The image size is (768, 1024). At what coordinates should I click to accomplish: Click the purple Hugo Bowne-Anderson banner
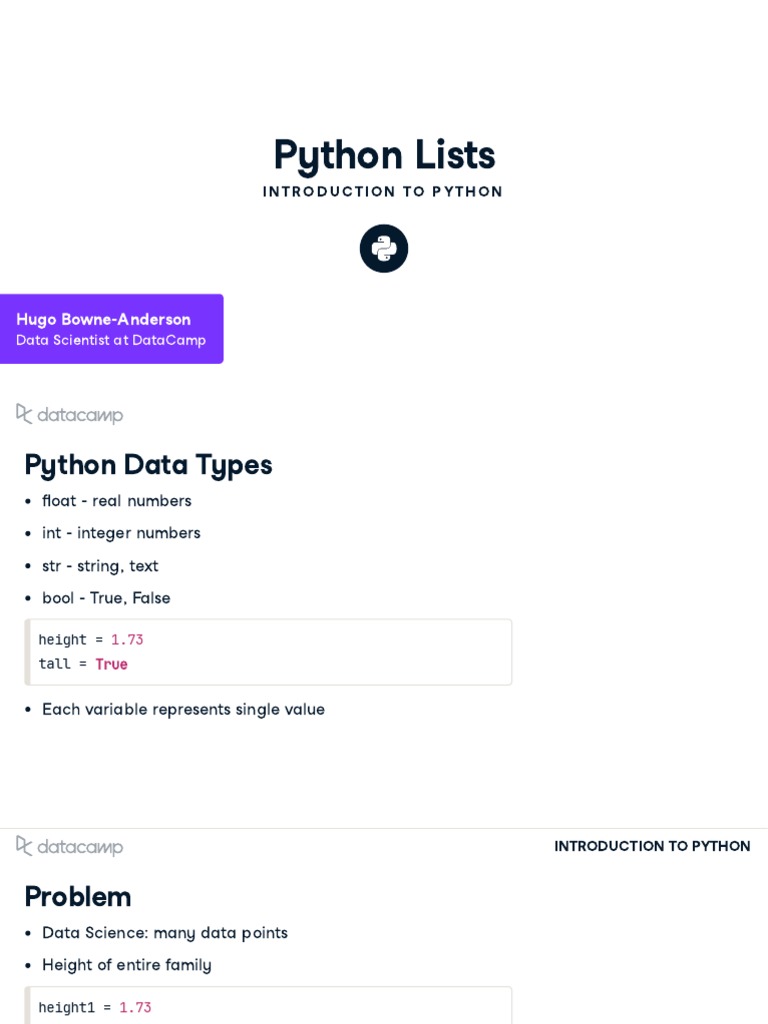pos(111,329)
